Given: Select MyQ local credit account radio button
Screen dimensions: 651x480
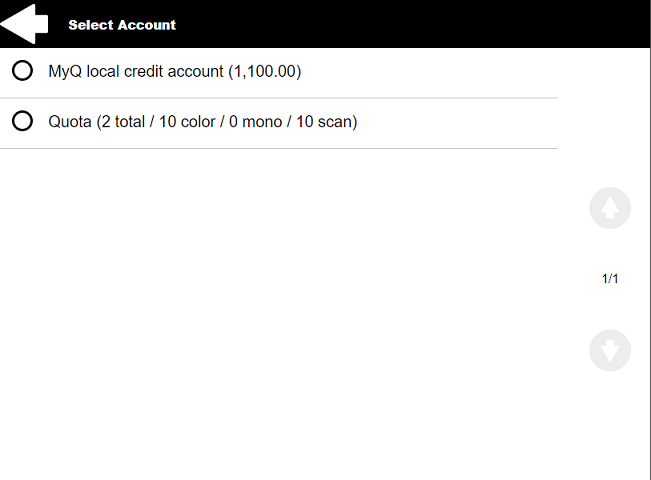Looking at the screenshot, I should coord(22,71).
